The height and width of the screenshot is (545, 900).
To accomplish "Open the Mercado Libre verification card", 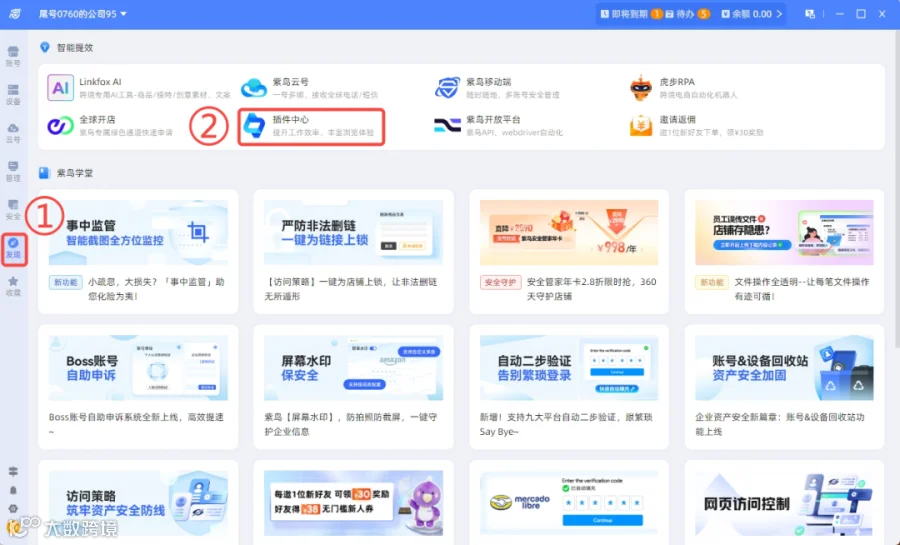I will pyautogui.click(x=569, y=503).
